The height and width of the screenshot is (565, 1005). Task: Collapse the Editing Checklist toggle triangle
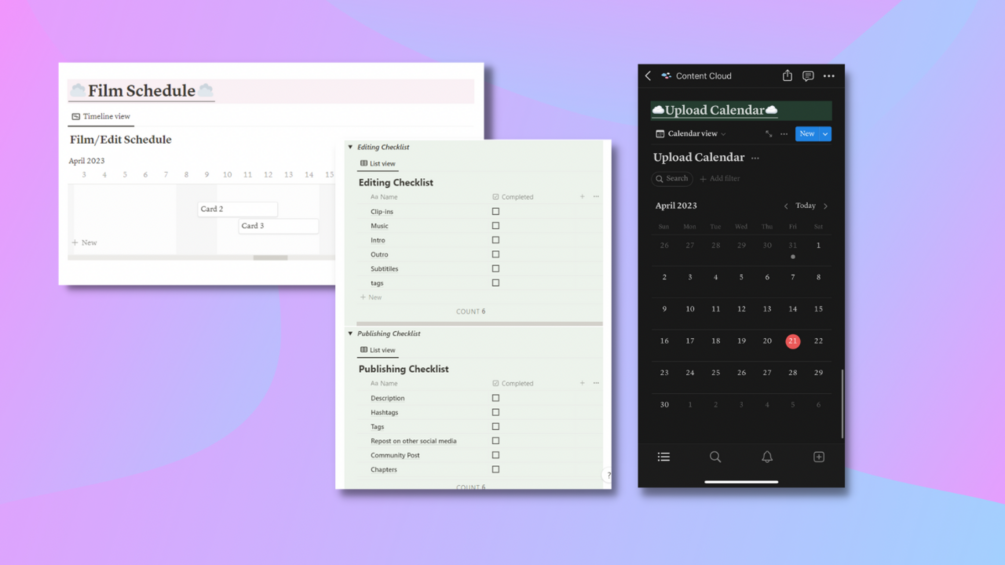coord(350,147)
